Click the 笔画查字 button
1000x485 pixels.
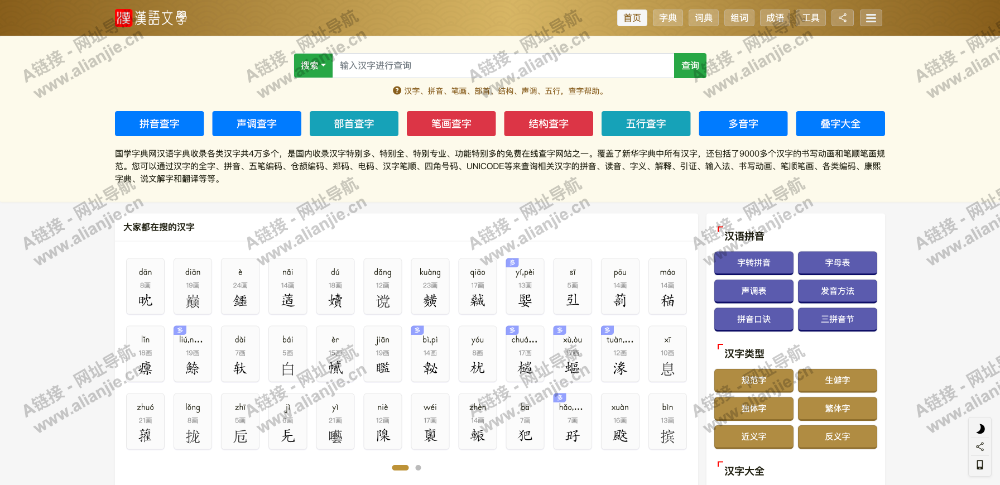pyautogui.click(x=452, y=124)
